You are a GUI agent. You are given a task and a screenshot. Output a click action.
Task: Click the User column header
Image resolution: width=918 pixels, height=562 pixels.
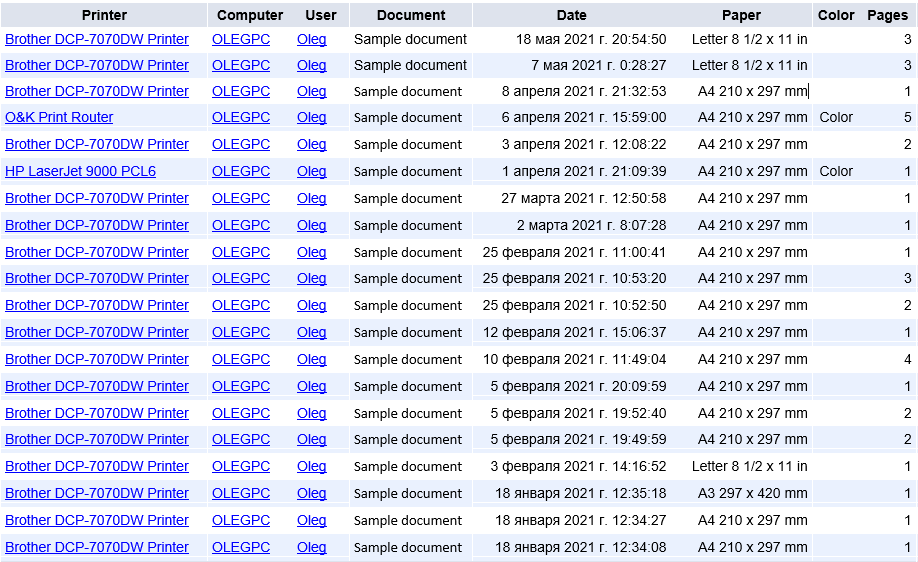(321, 15)
